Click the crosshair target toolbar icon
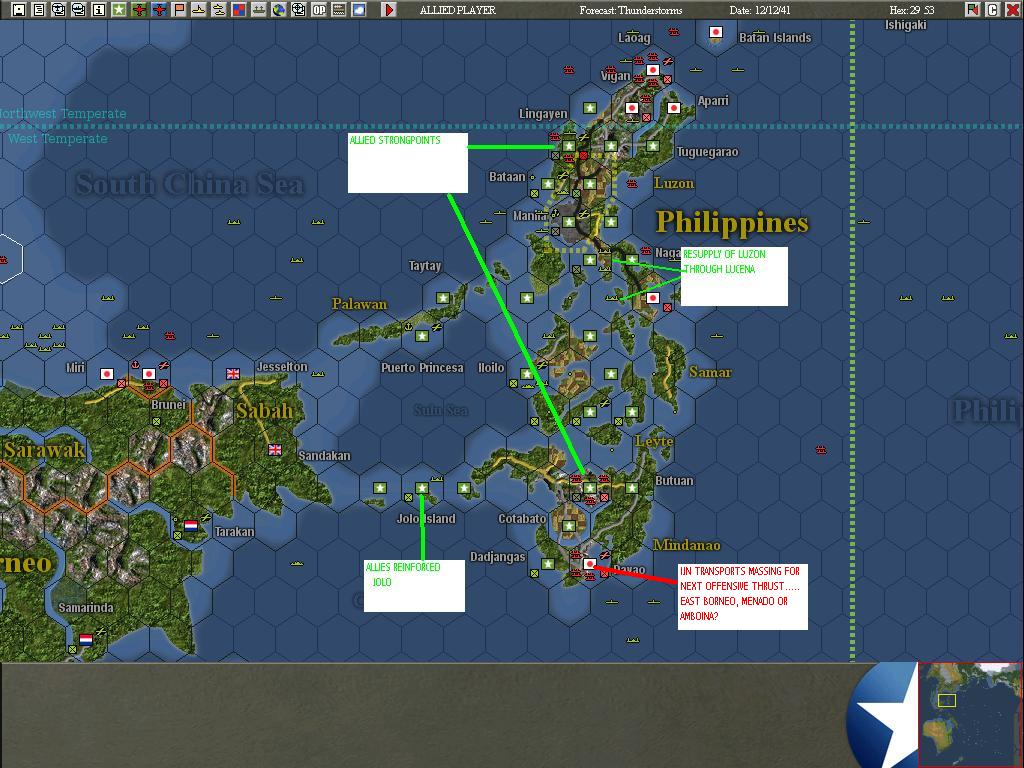The image size is (1024, 768). (298, 10)
